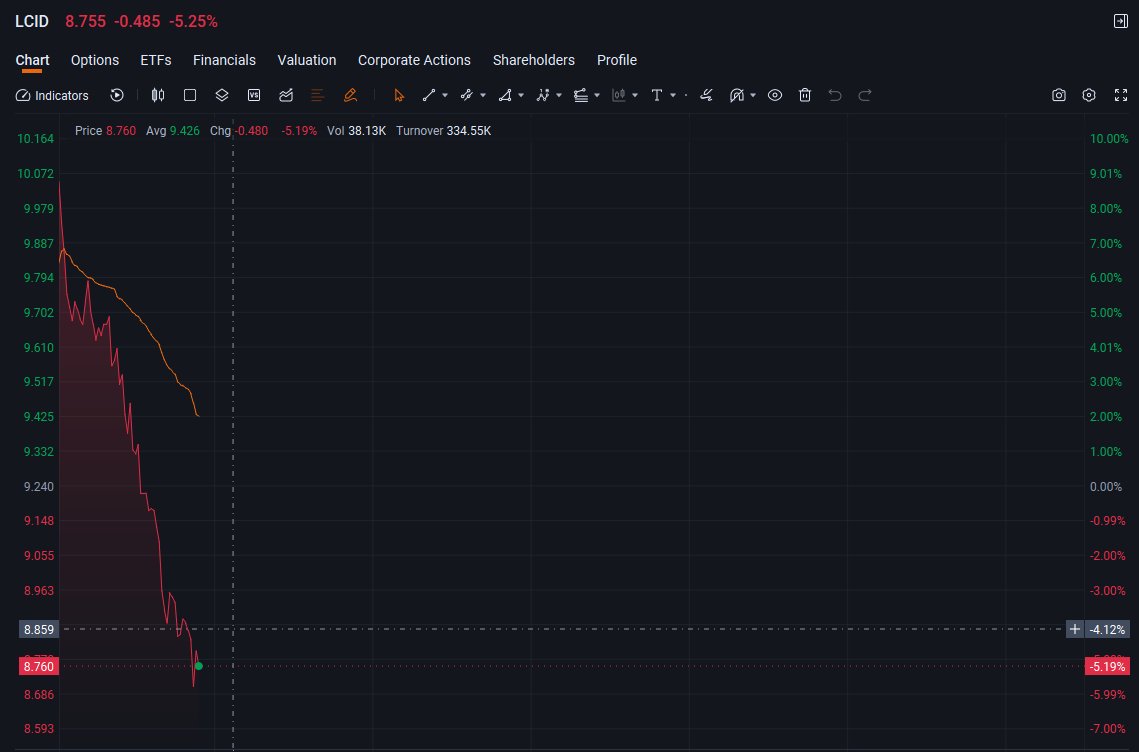Click the Turnover 334.55K value
This screenshot has width=1139, height=752.
tap(469, 131)
